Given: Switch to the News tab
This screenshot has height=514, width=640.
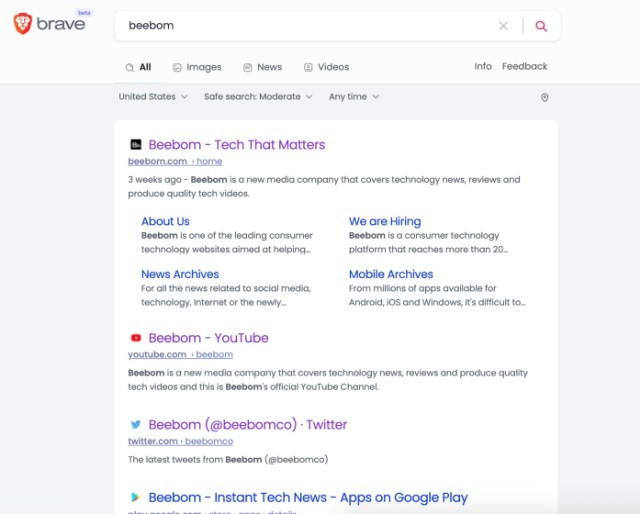Looking at the screenshot, I should coord(262,67).
